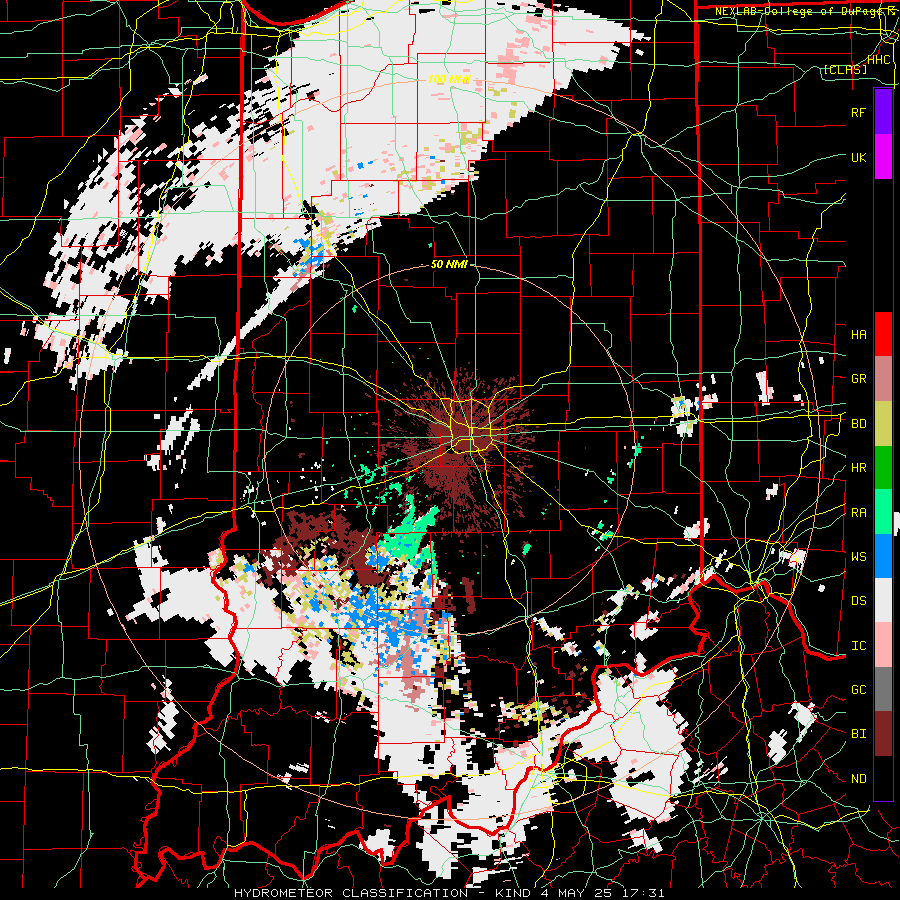Viewport: 900px width, 900px height.
Task: Click the RF legend label
Action: tap(858, 112)
